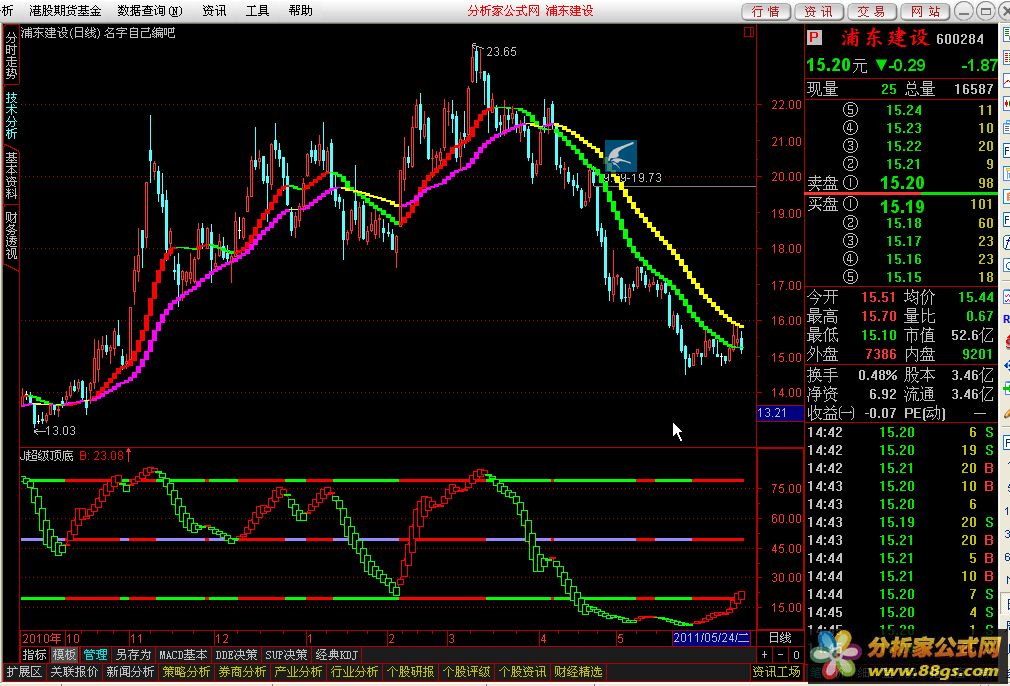The image size is (1010, 686).
Task: Click the 13.03 low price label
Action: (61, 430)
